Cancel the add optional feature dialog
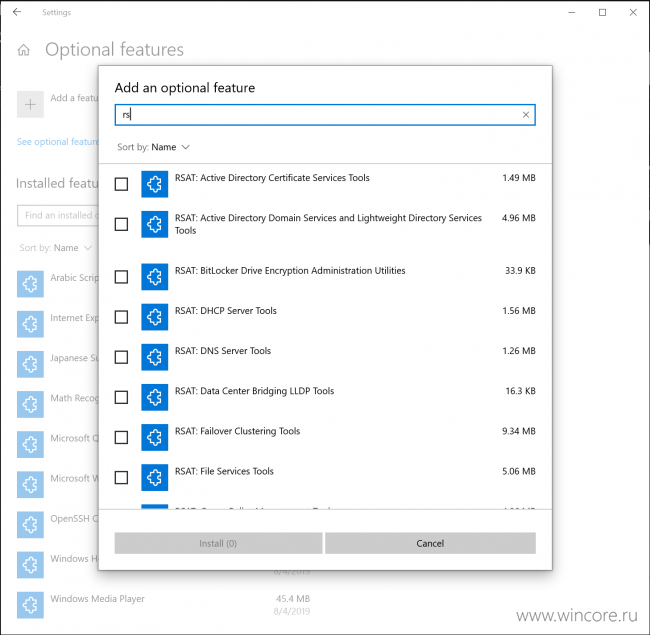 point(430,543)
